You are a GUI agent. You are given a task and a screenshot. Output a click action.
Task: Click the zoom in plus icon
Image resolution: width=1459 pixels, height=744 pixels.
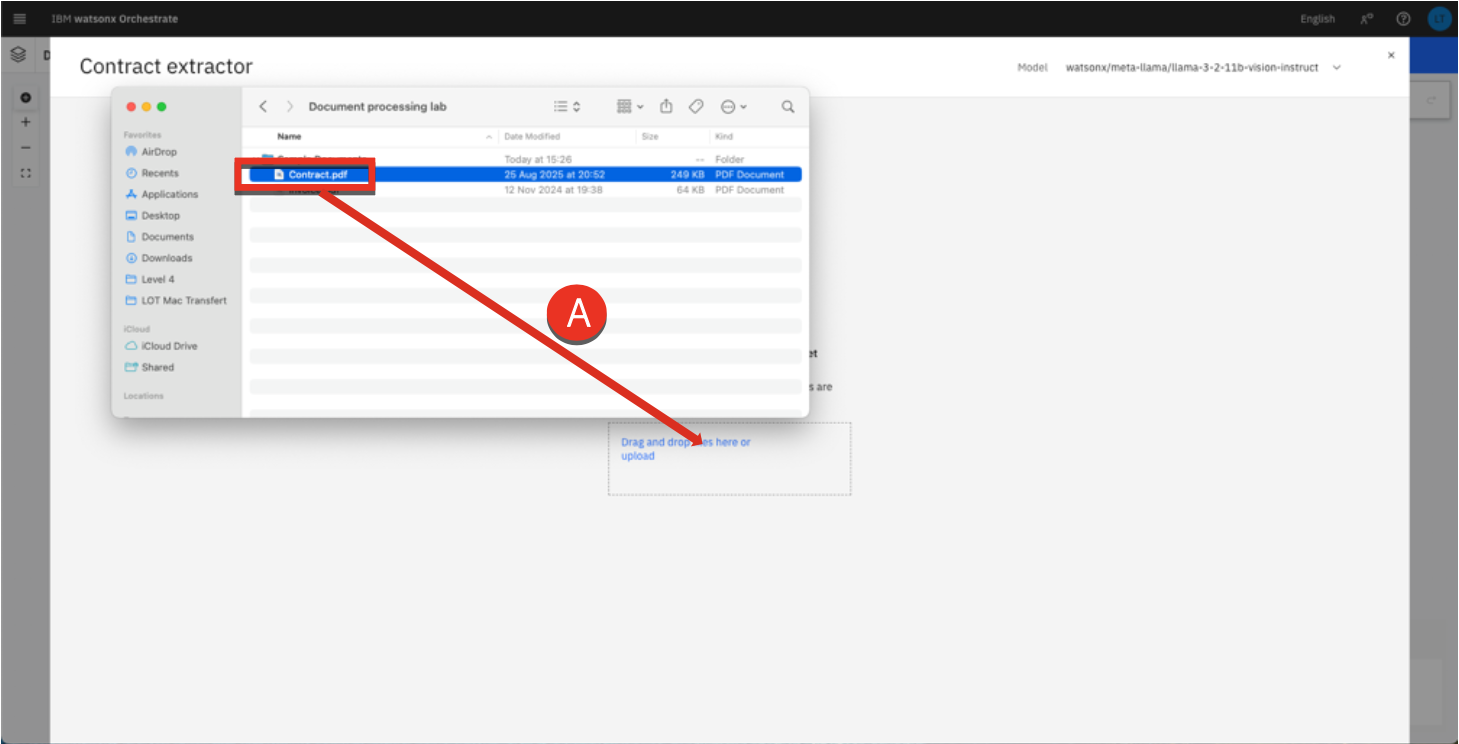[26, 122]
